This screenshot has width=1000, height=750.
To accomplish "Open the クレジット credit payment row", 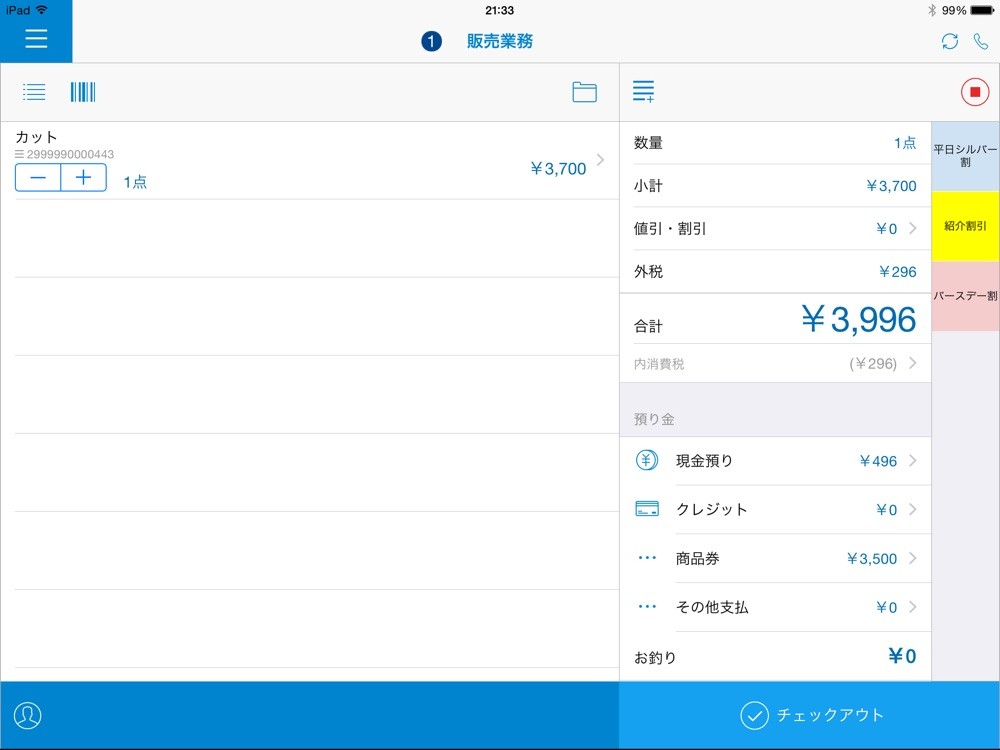I will [775, 510].
